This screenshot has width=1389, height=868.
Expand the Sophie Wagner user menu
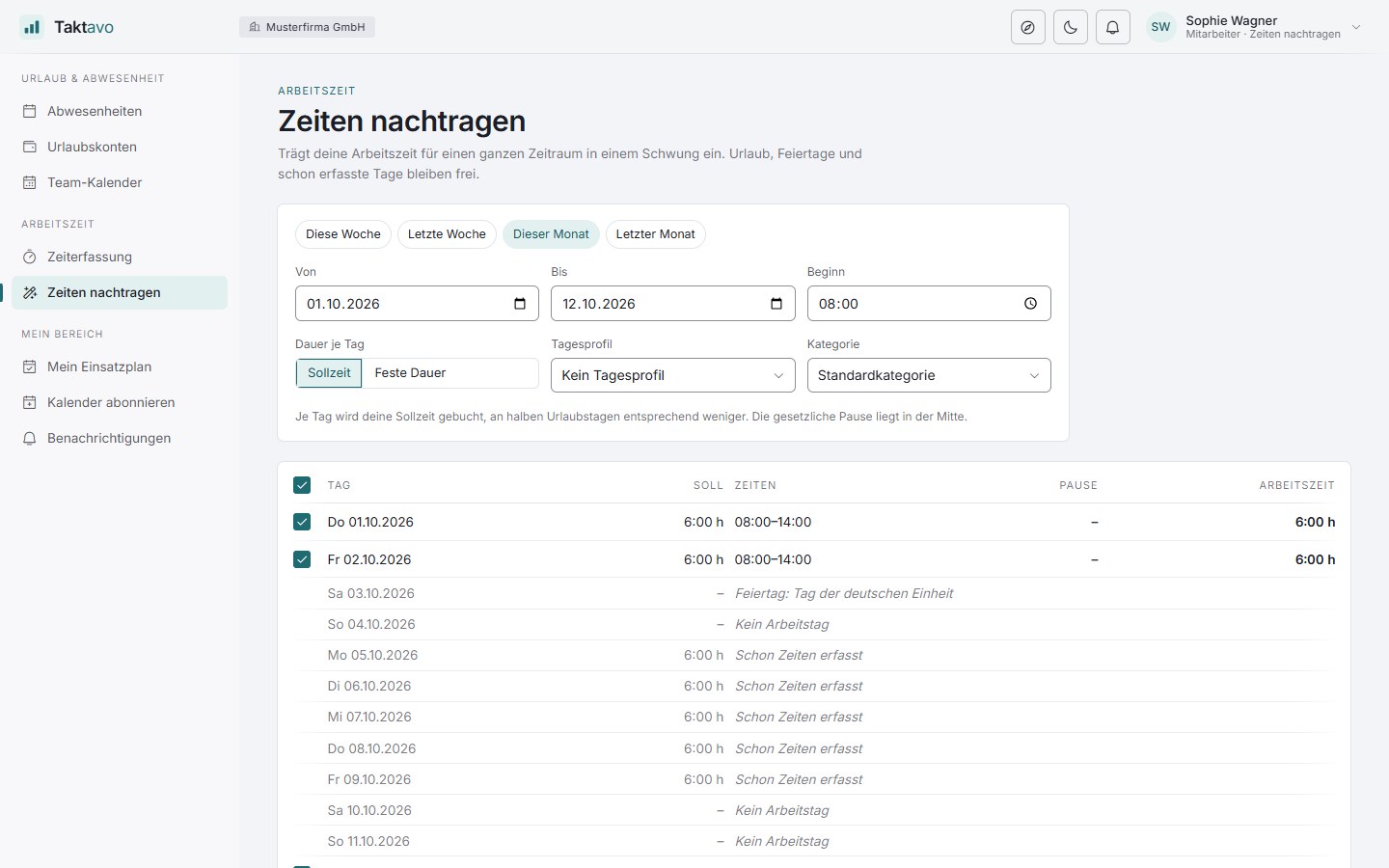1255,27
